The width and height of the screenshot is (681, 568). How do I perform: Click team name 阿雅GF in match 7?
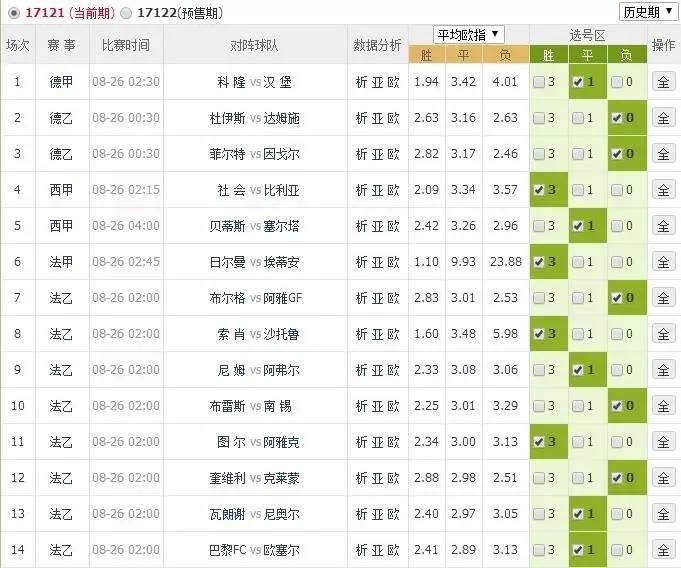(x=283, y=298)
